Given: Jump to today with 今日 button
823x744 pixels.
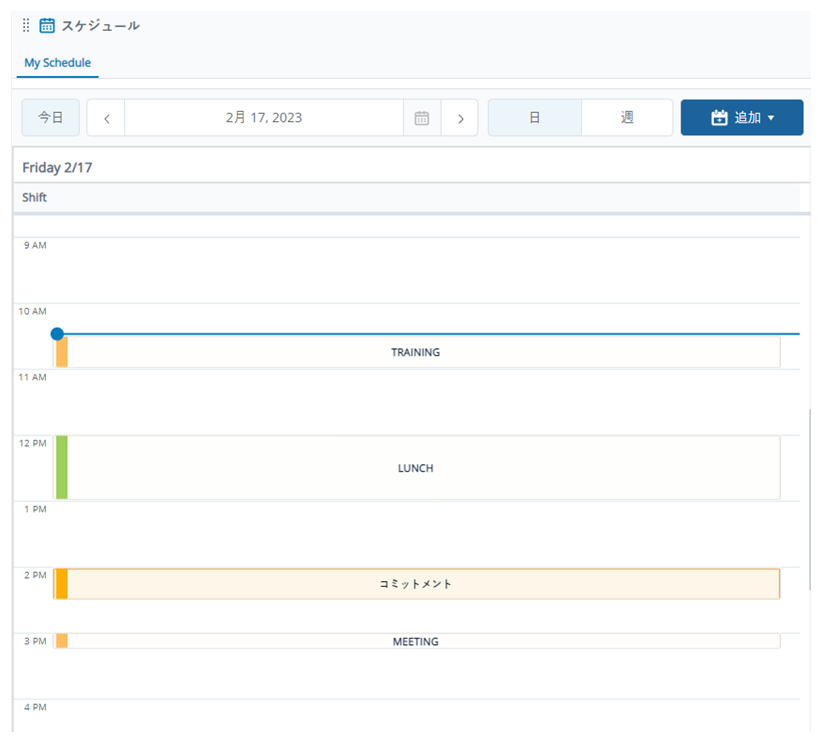Looking at the screenshot, I should [50, 117].
